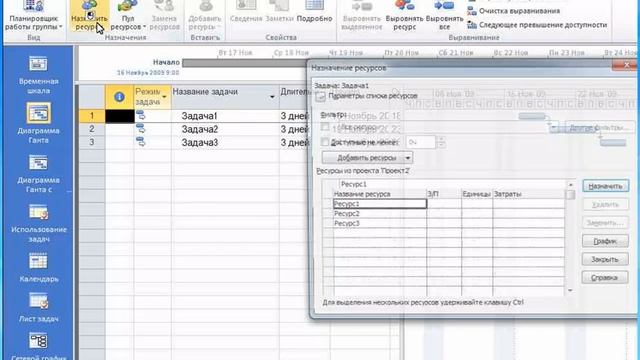640x360 pixels.
Task: Open the Resource Pool dropdown arrow
Action: click(x=144, y=27)
